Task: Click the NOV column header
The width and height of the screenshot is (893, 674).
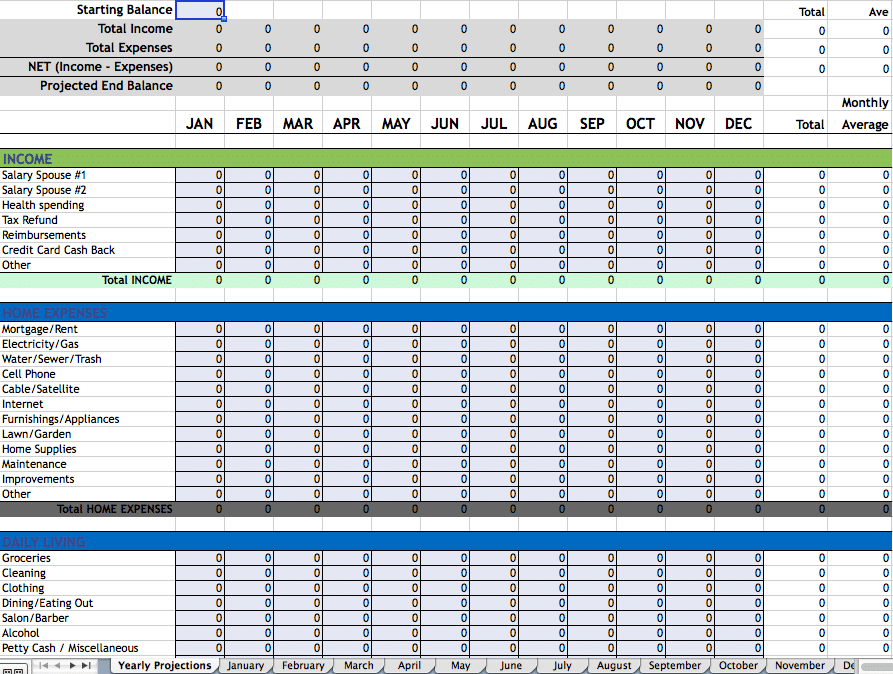Action: pyautogui.click(x=690, y=124)
